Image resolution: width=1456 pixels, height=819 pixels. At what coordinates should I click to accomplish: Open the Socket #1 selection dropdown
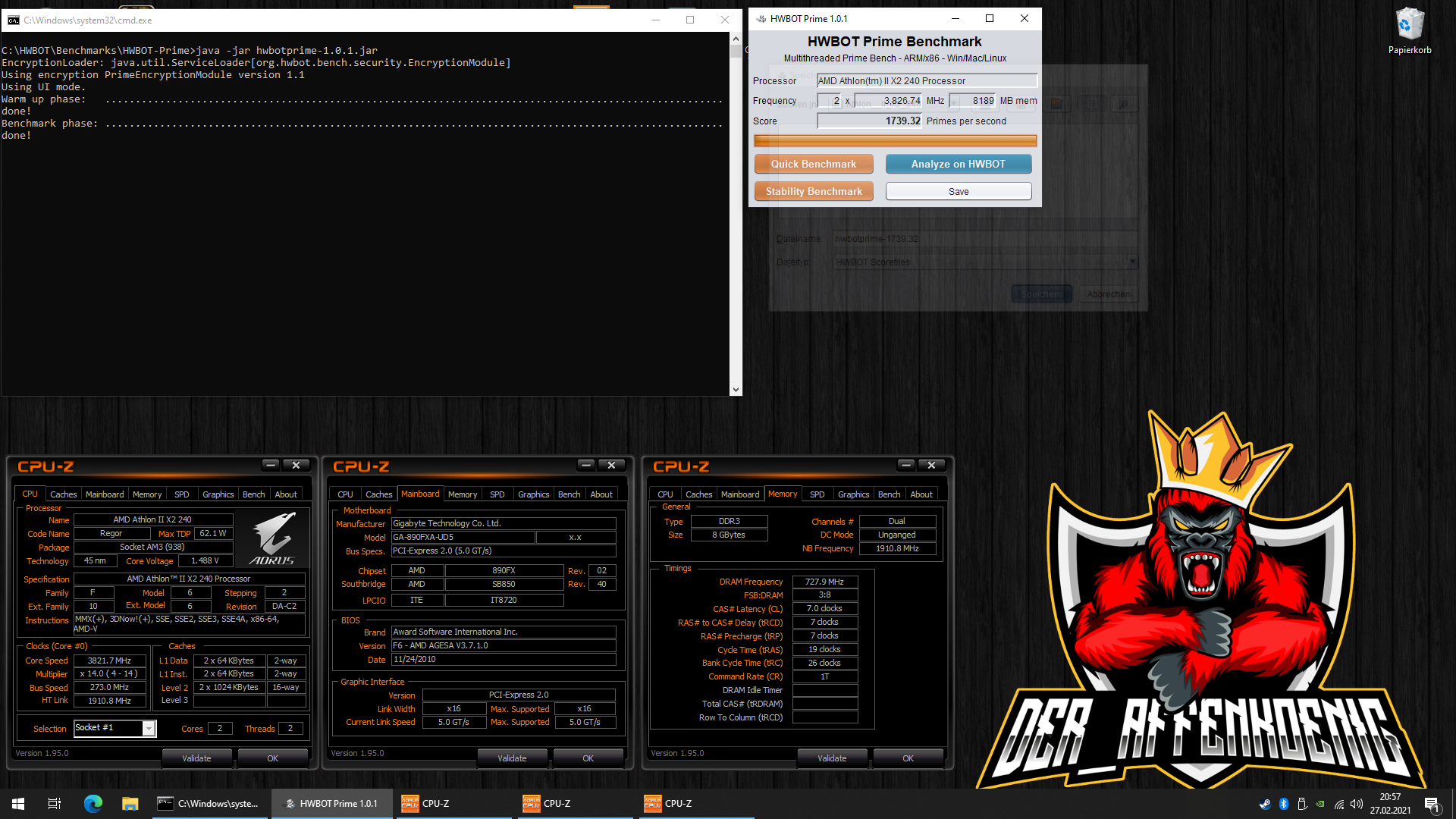pyautogui.click(x=149, y=729)
